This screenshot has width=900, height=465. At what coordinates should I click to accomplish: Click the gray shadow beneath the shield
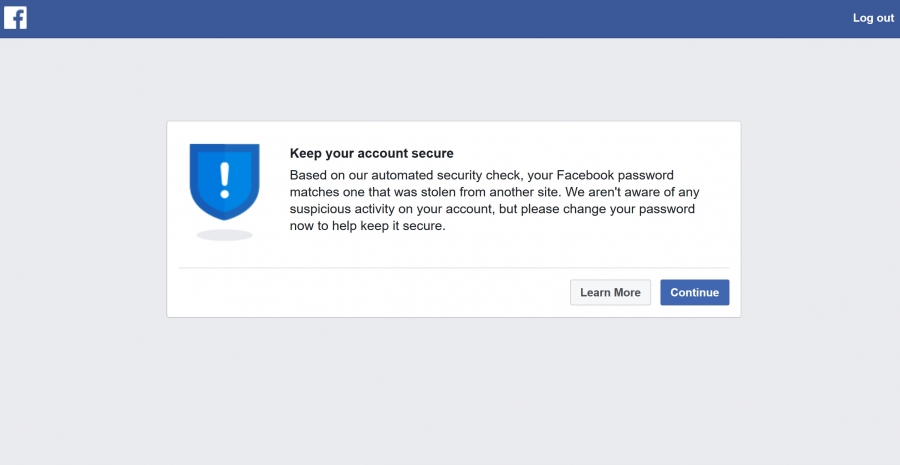pyautogui.click(x=224, y=235)
